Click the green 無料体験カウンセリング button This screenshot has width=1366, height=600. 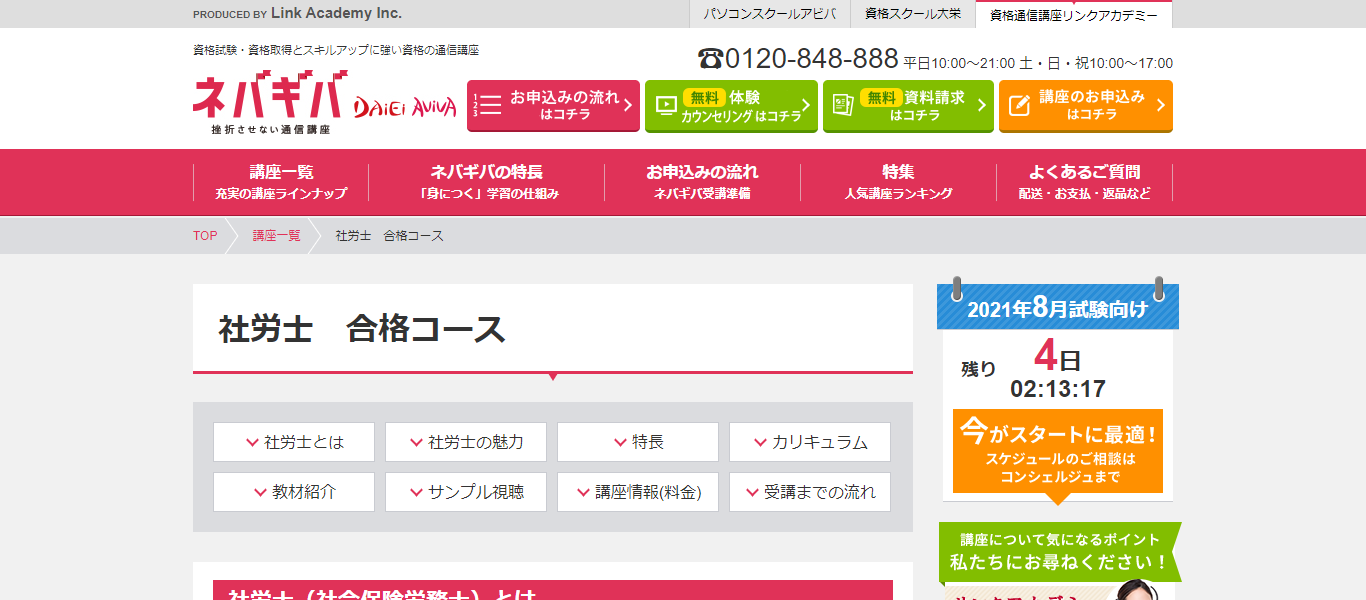731,105
